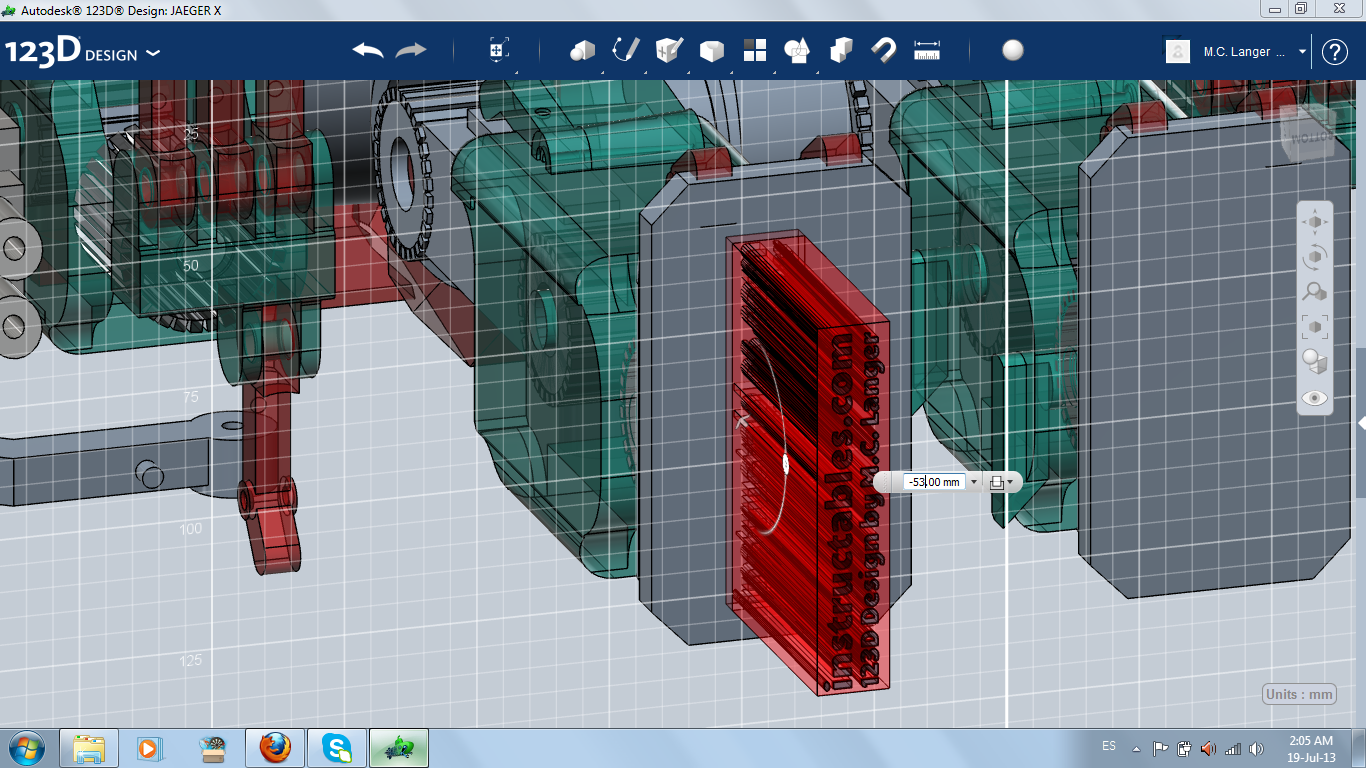Open the Sketch tool

point(625,51)
